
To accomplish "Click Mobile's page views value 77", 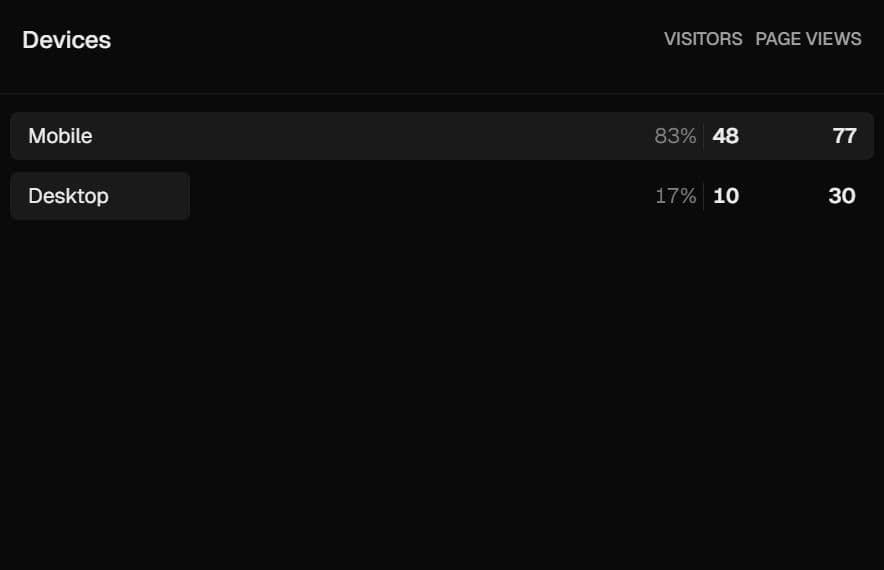I will point(844,136).
